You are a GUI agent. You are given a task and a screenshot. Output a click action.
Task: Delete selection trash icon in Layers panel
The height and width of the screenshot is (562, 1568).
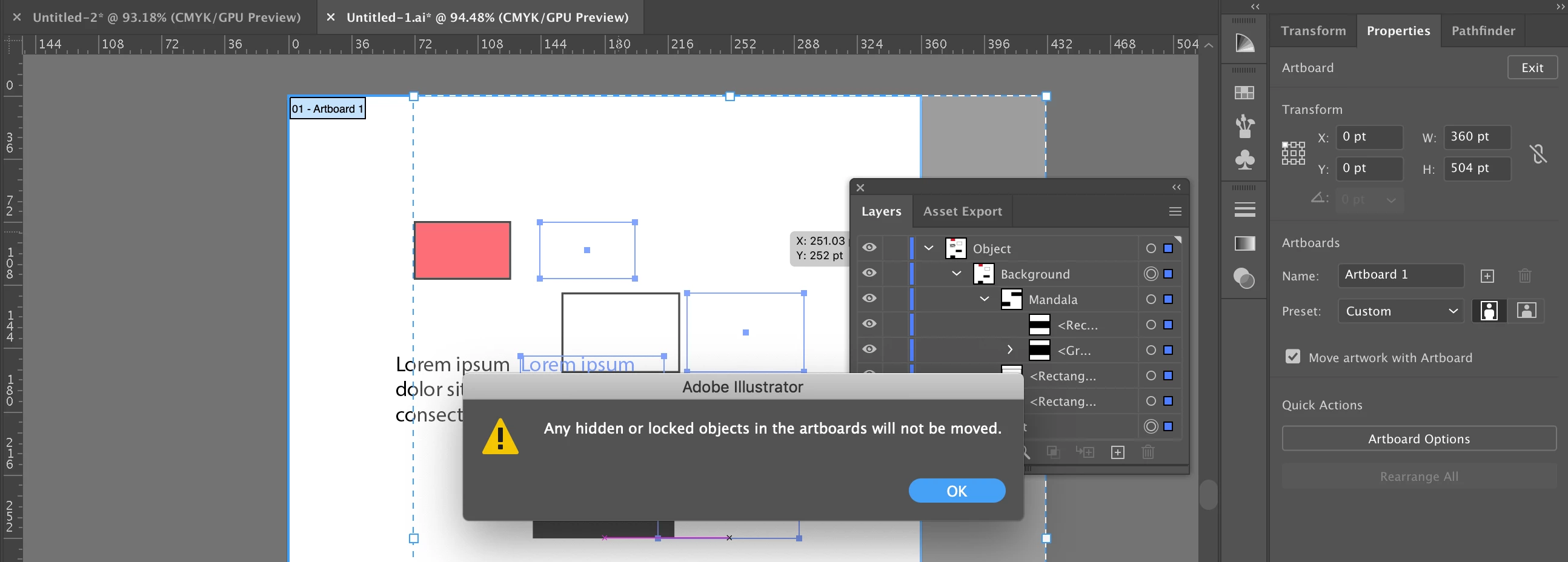tap(1148, 452)
